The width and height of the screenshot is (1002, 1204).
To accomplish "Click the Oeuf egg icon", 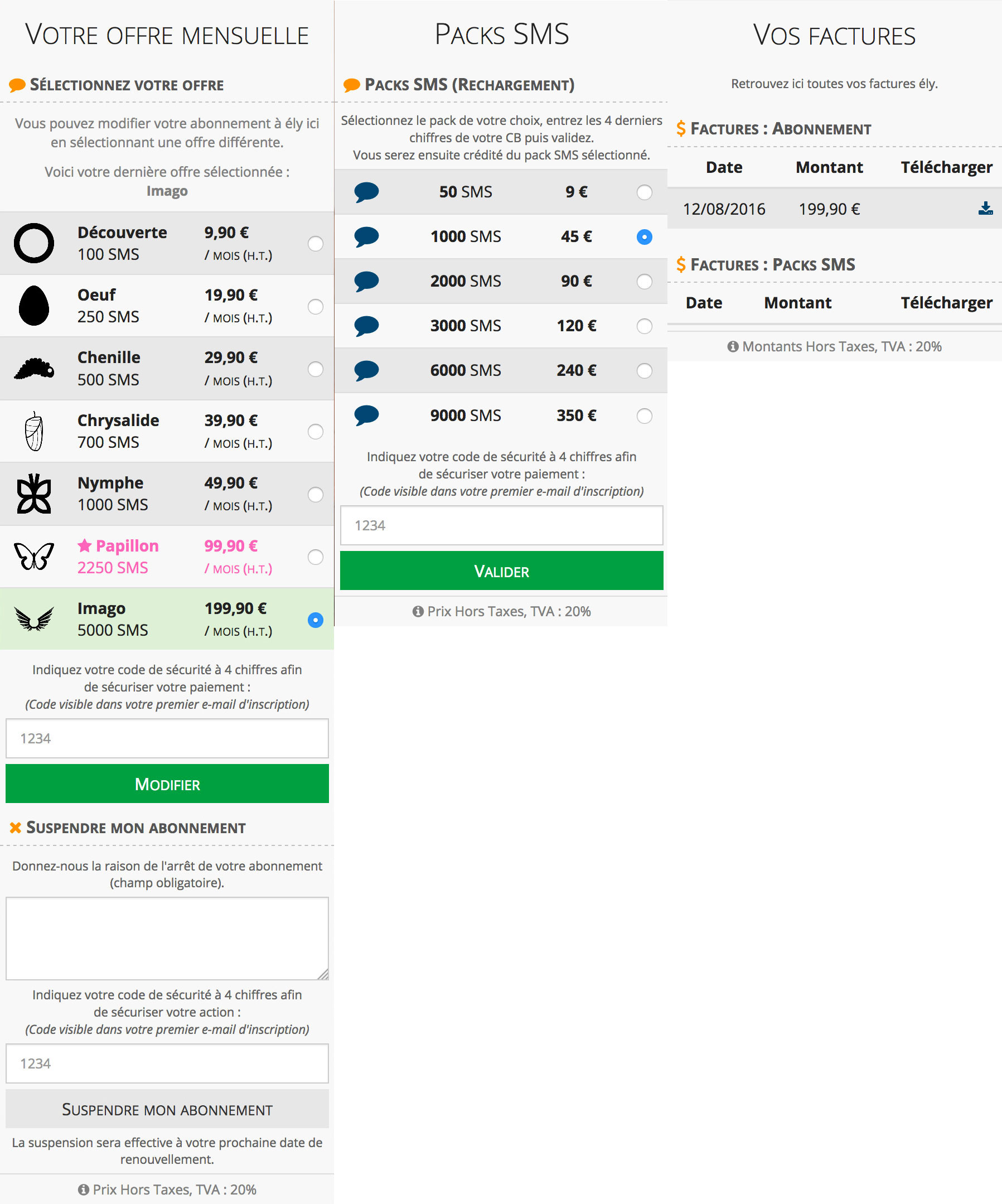I will click(35, 305).
